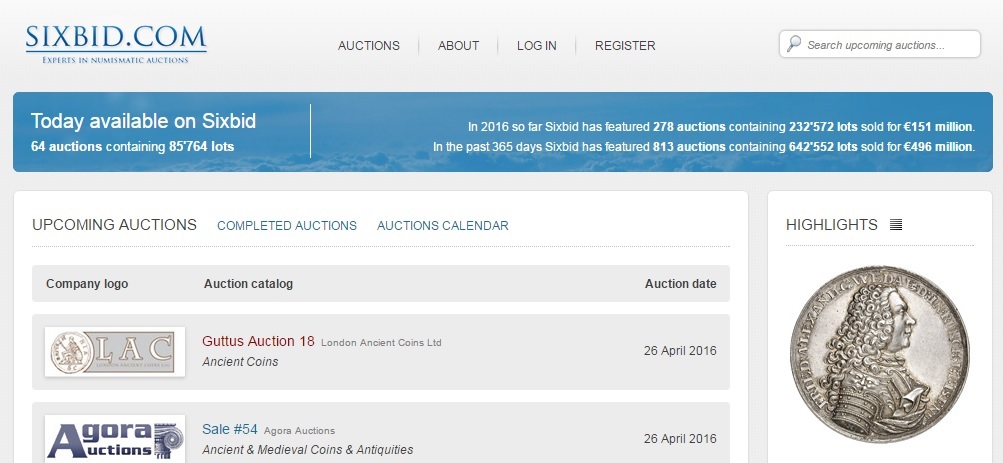Click 64 auctions containing 85'764 lots text
1003x463 pixels.
pos(132,146)
